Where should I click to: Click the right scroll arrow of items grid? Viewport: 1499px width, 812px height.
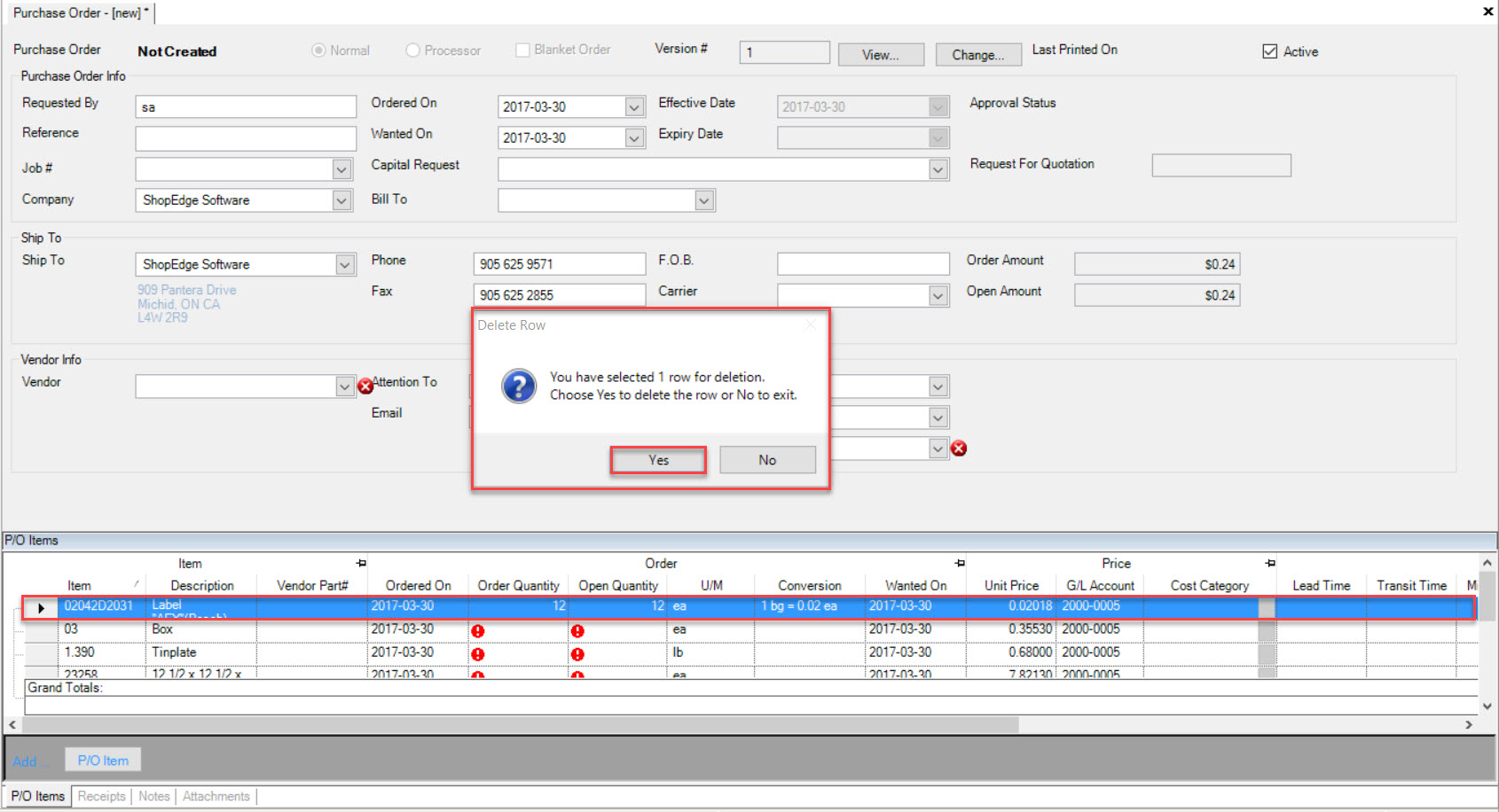(1469, 724)
